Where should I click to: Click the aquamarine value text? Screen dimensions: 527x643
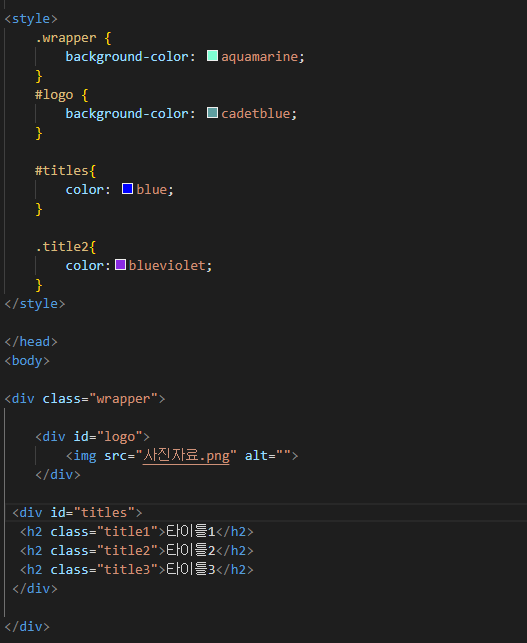pos(260,57)
